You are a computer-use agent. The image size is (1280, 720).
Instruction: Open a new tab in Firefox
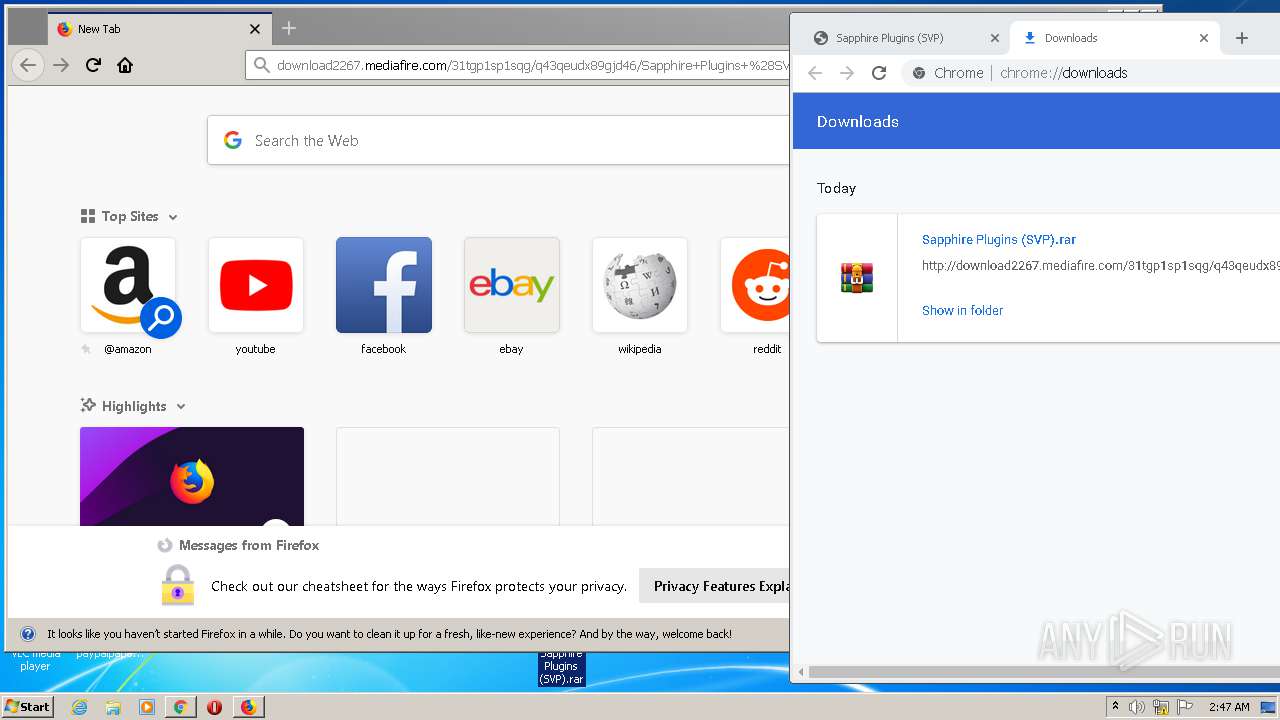click(289, 28)
